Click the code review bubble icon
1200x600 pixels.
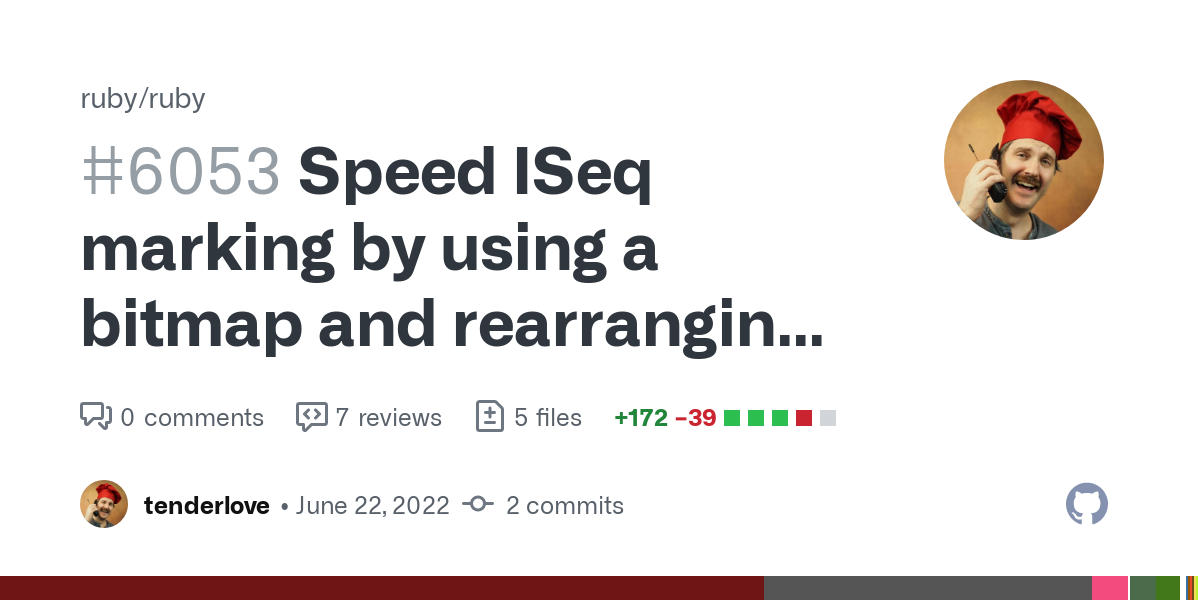pyautogui.click(x=312, y=416)
